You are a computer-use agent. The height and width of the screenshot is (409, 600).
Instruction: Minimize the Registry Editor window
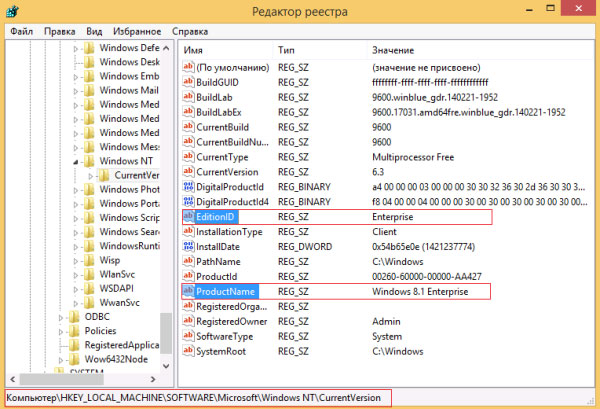[530, 9]
